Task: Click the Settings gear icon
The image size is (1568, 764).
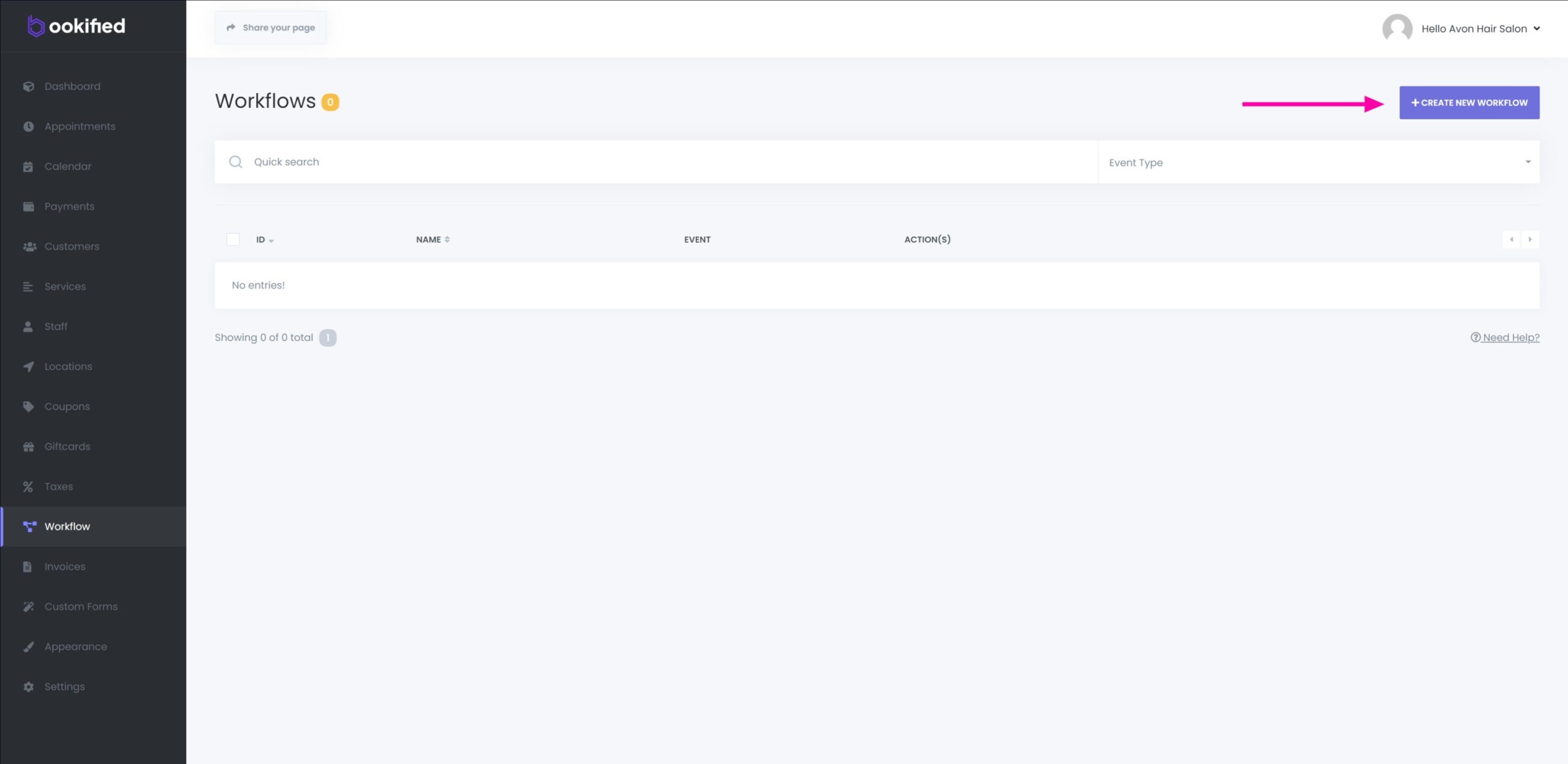Action: point(28,686)
